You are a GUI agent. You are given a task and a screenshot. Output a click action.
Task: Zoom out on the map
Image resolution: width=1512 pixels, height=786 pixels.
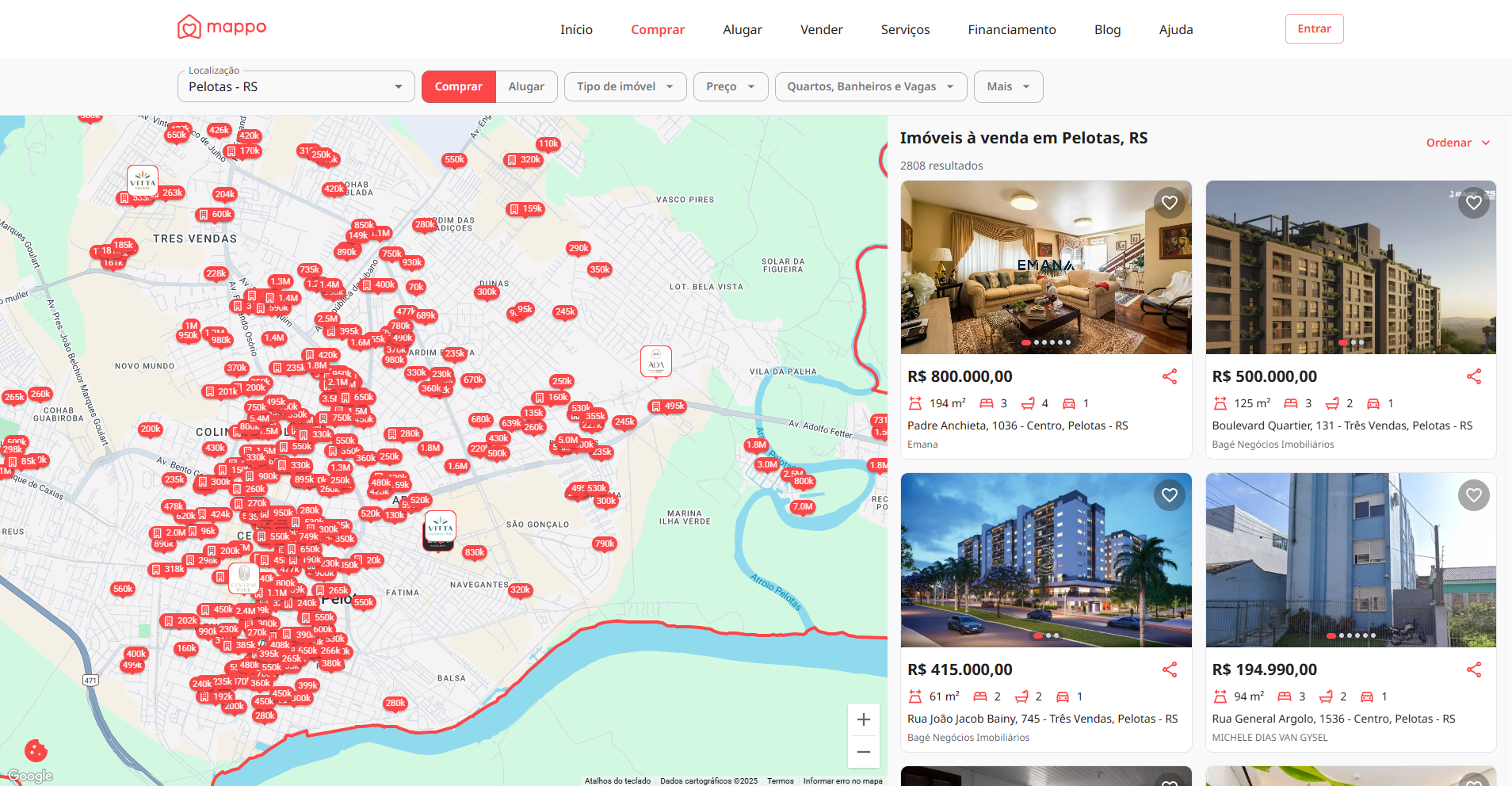(863, 752)
